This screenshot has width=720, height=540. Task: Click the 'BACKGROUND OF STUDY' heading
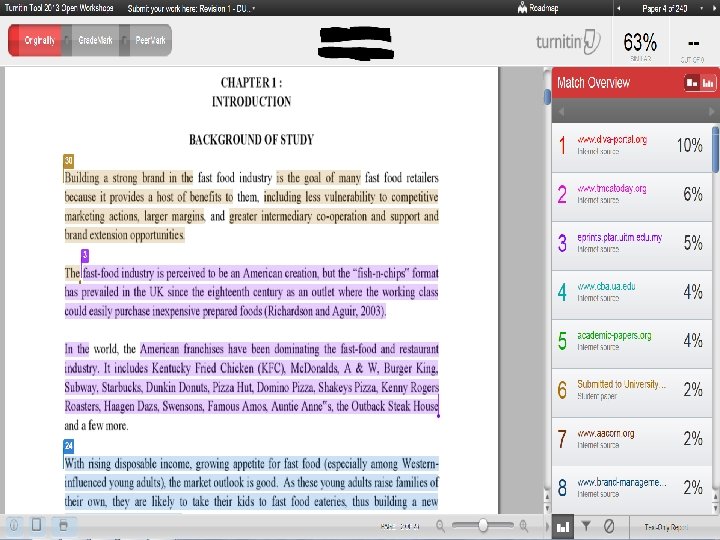[251, 140]
